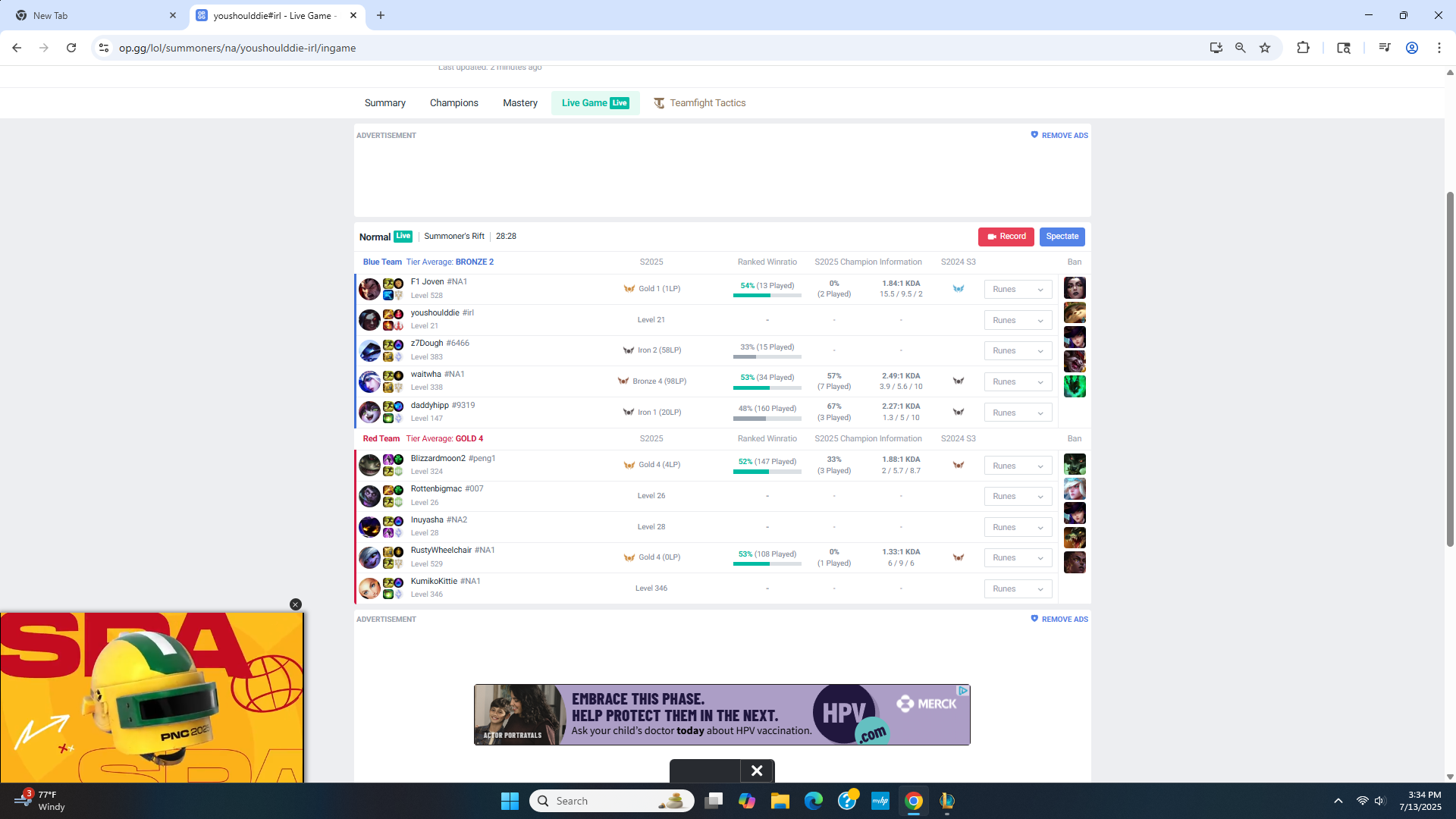
Task: Switch to the Summary tab
Action: click(x=385, y=103)
